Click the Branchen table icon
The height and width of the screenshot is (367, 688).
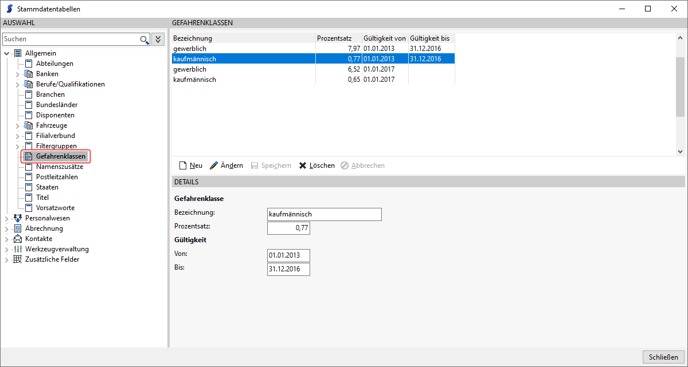tap(29, 94)
